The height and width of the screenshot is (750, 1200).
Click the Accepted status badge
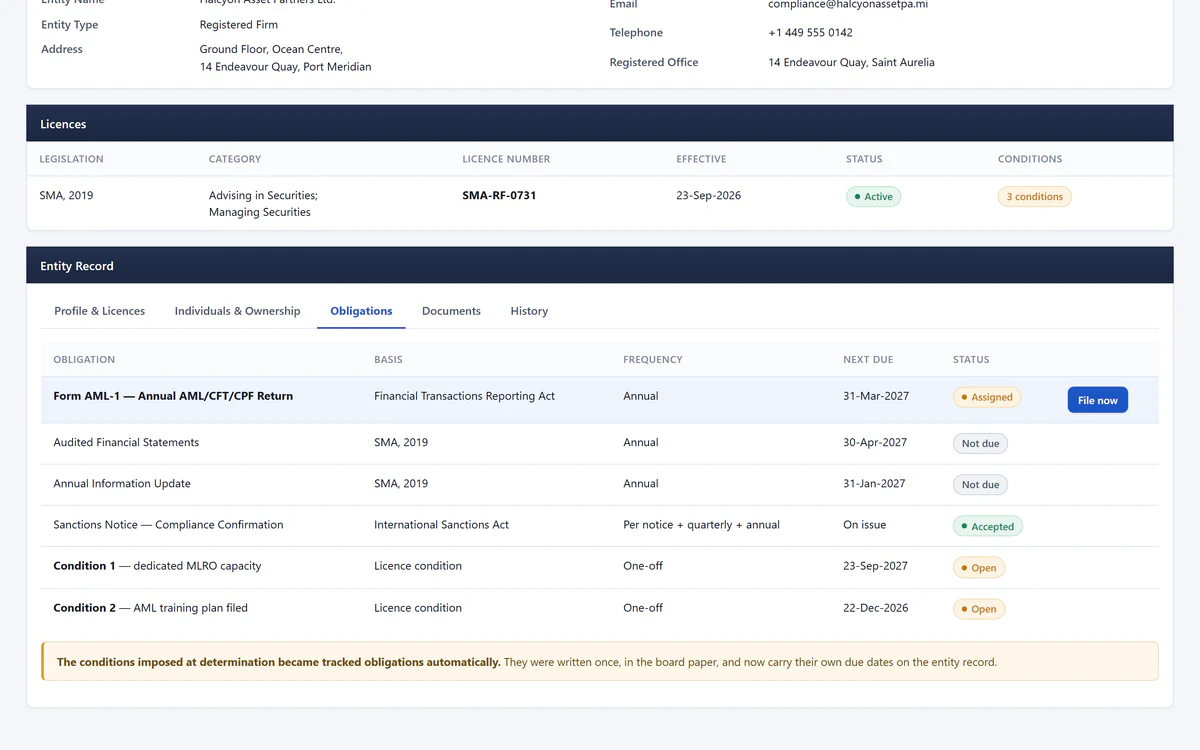click(x=988, y=526)
